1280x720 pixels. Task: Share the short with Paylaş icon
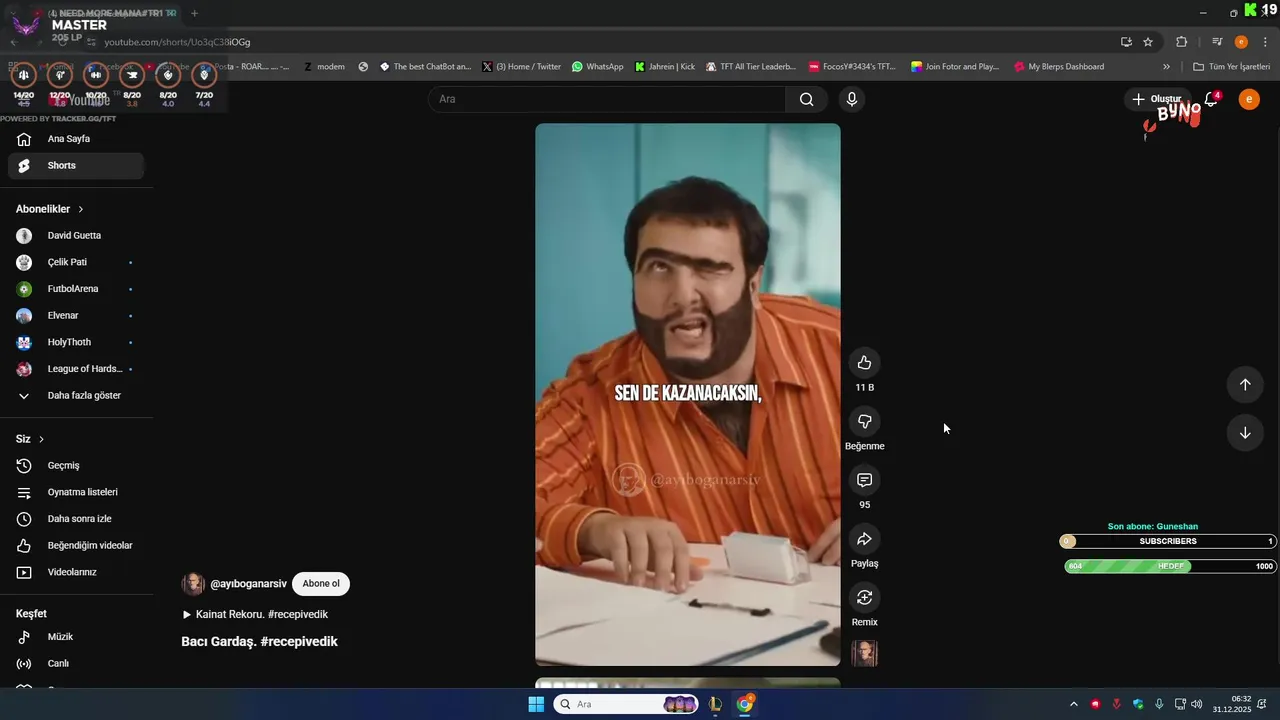coord(865,539)
